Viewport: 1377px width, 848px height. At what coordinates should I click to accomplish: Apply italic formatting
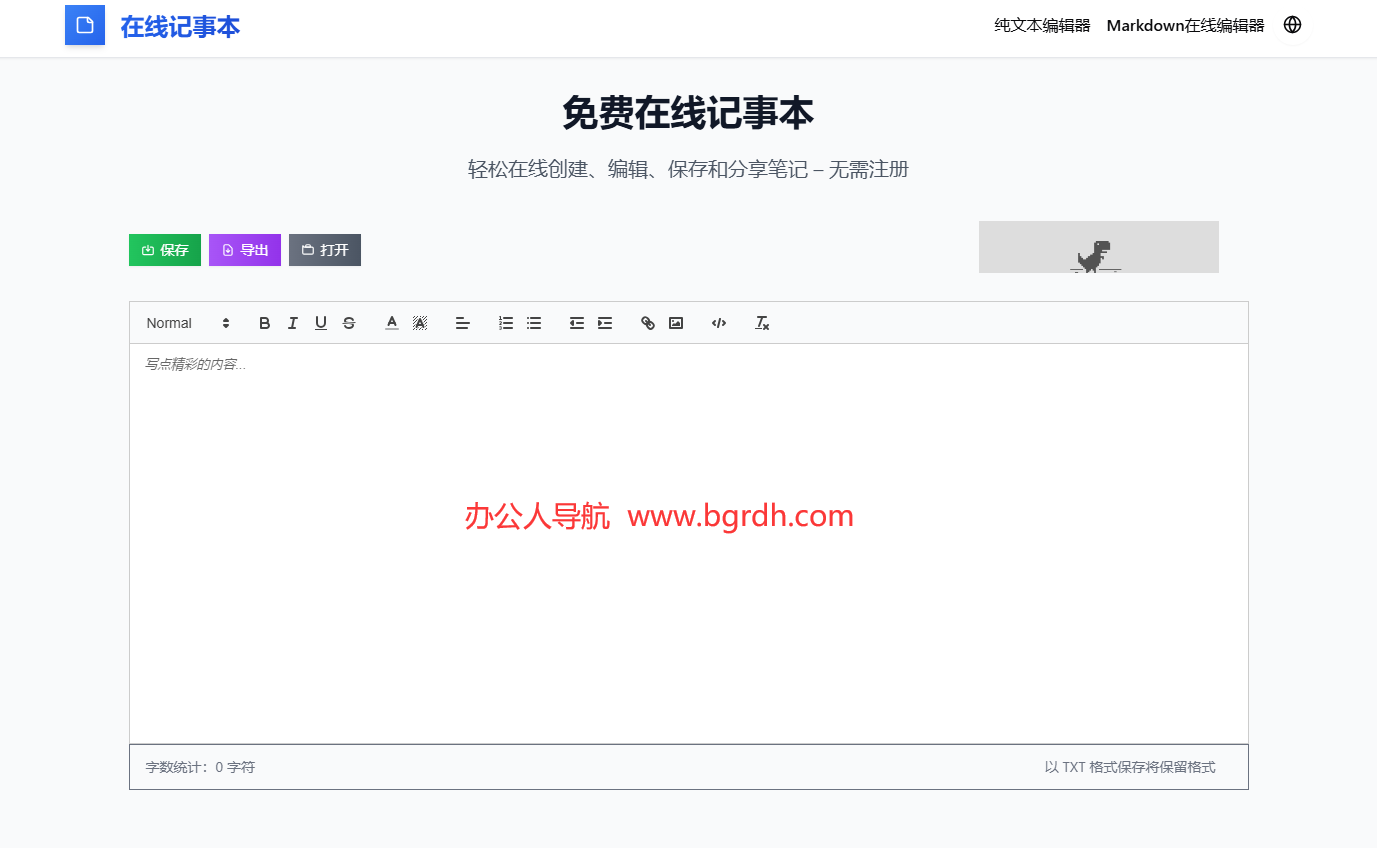point(292,322)
